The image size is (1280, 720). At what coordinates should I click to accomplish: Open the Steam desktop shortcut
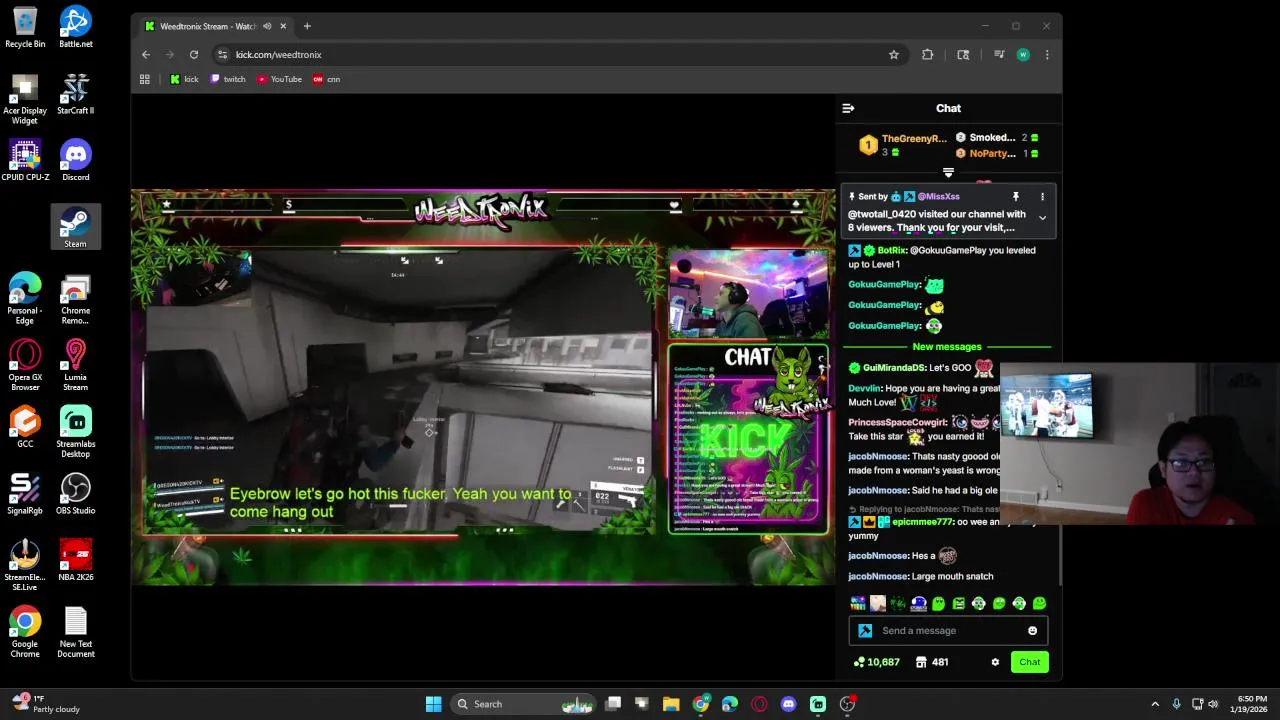(75, 226)
